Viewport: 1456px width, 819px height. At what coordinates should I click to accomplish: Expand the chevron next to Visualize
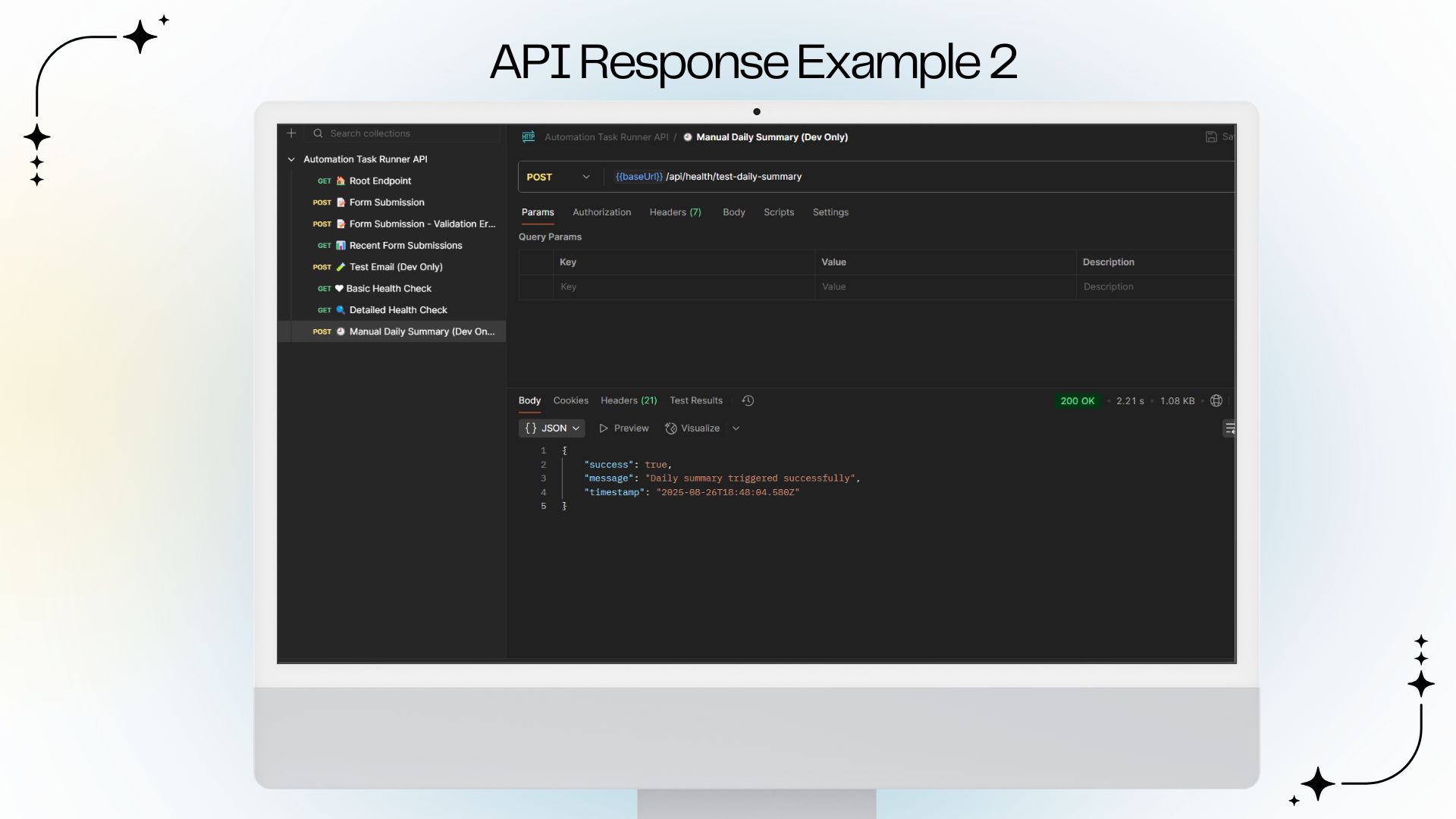[736, 428]
